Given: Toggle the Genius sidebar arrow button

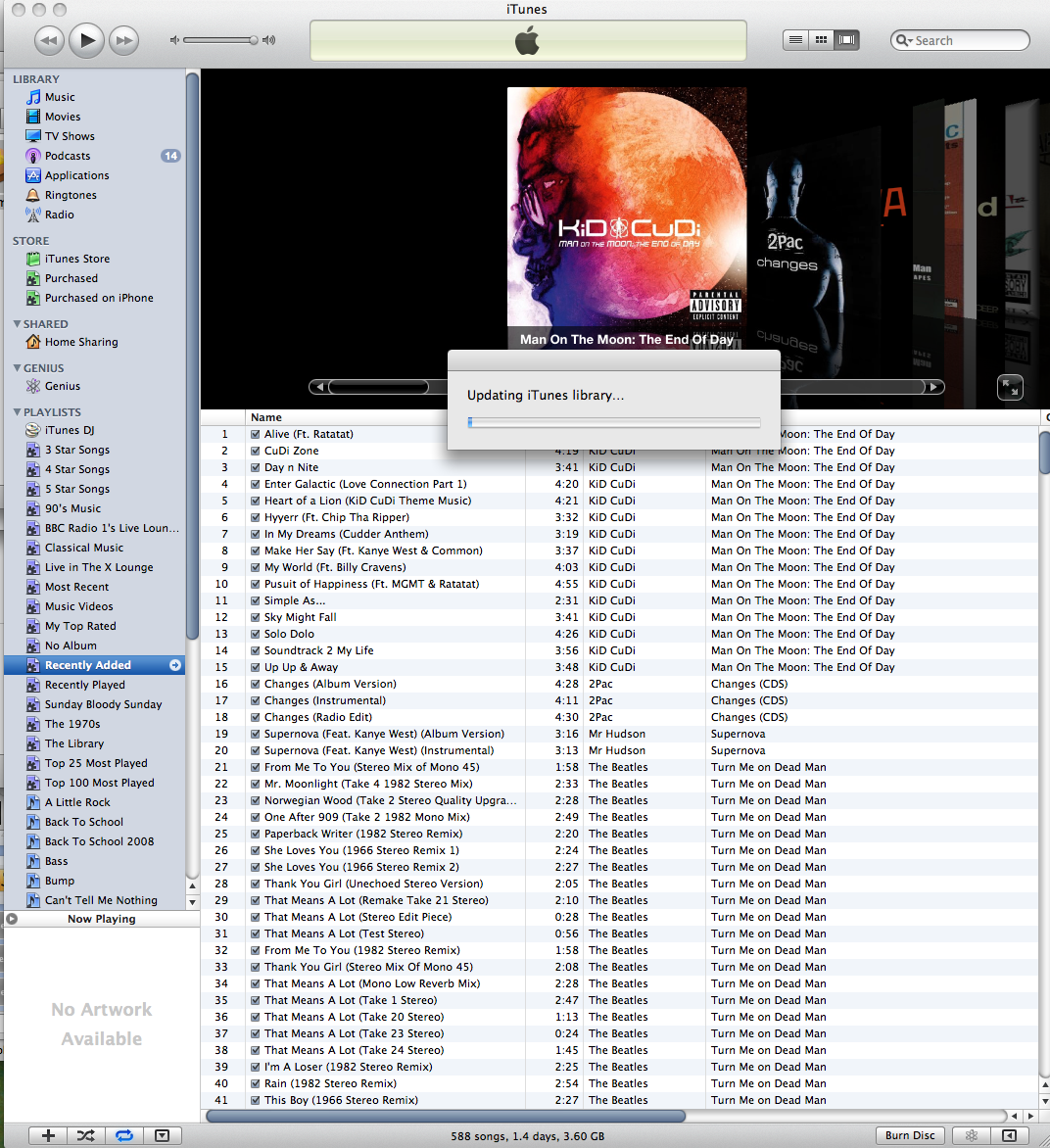Looking at the screenshot, I should (1009, 1135).
